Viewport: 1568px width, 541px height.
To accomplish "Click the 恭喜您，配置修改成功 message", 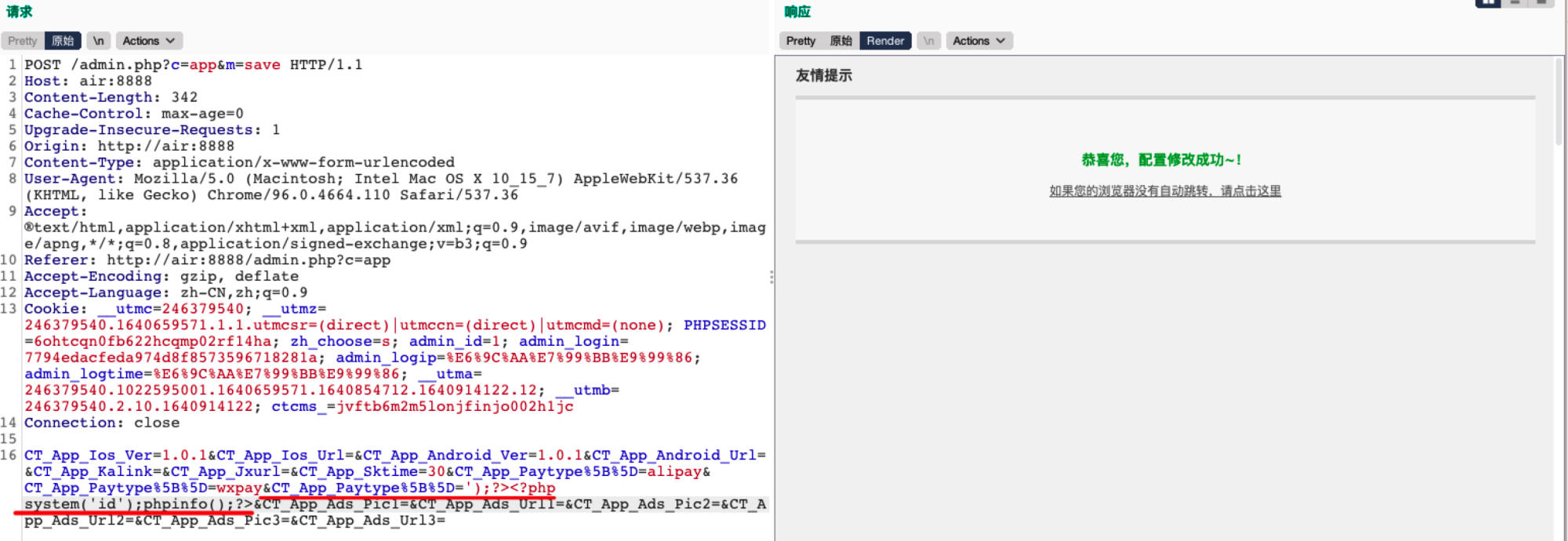I will click(x=1161, y=160).
